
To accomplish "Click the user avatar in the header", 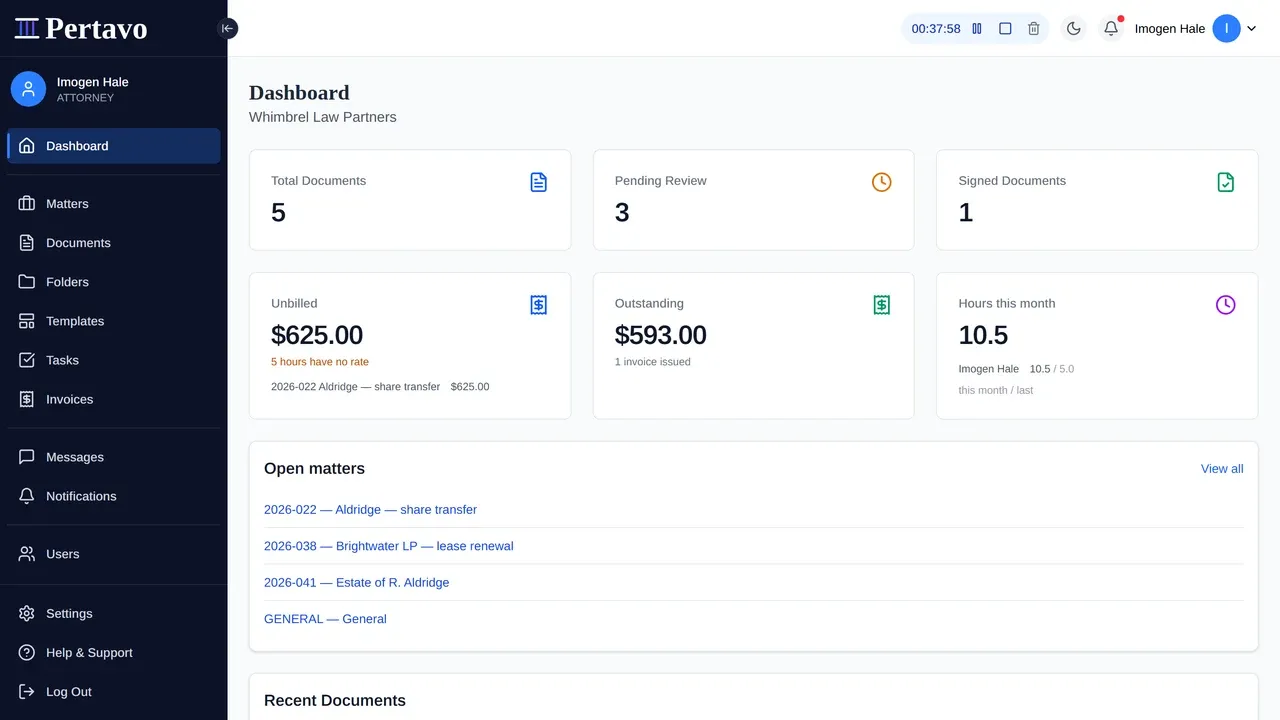I will [1226, 29].
